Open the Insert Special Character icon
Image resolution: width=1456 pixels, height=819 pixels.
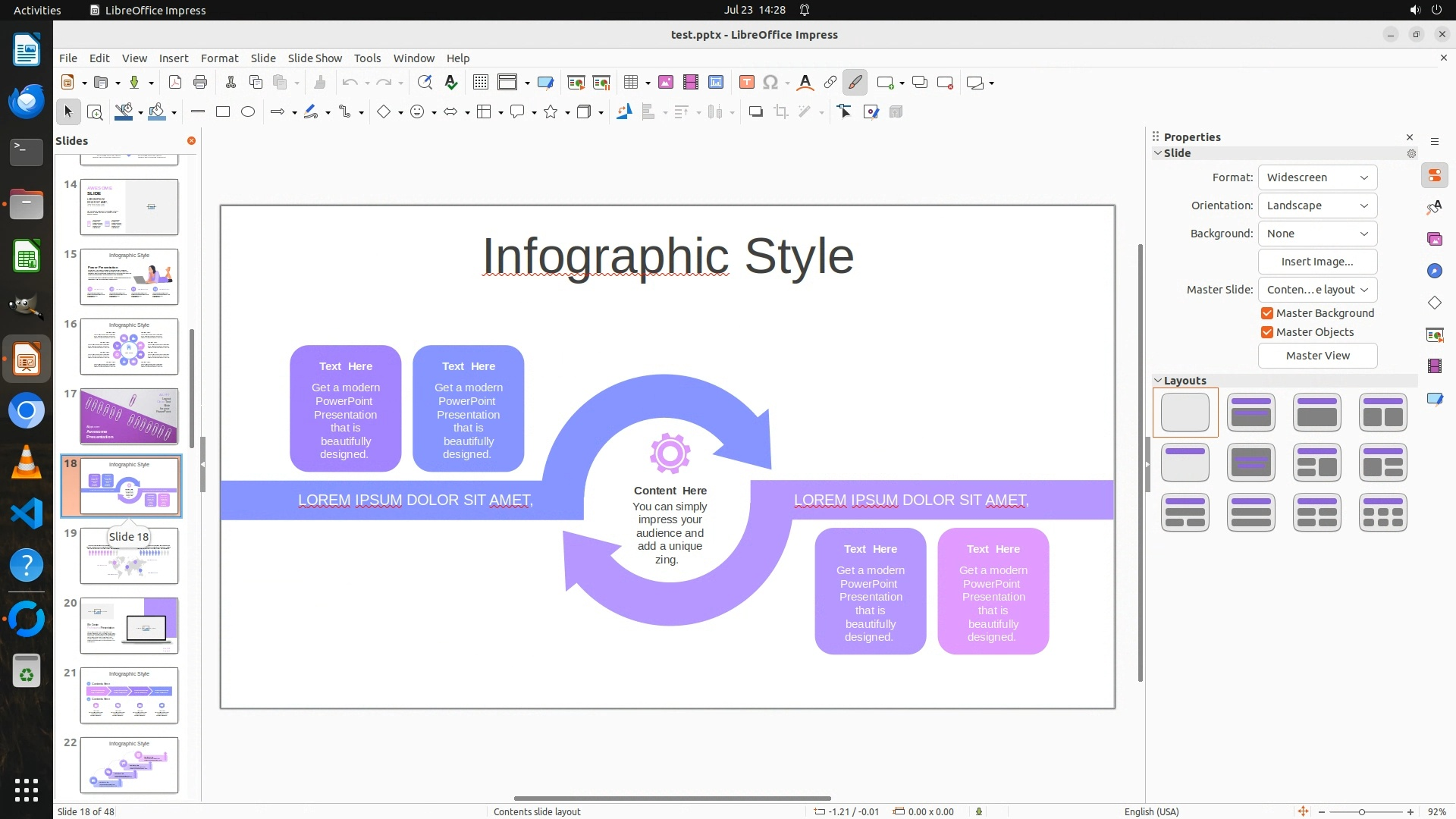[770, 83]
